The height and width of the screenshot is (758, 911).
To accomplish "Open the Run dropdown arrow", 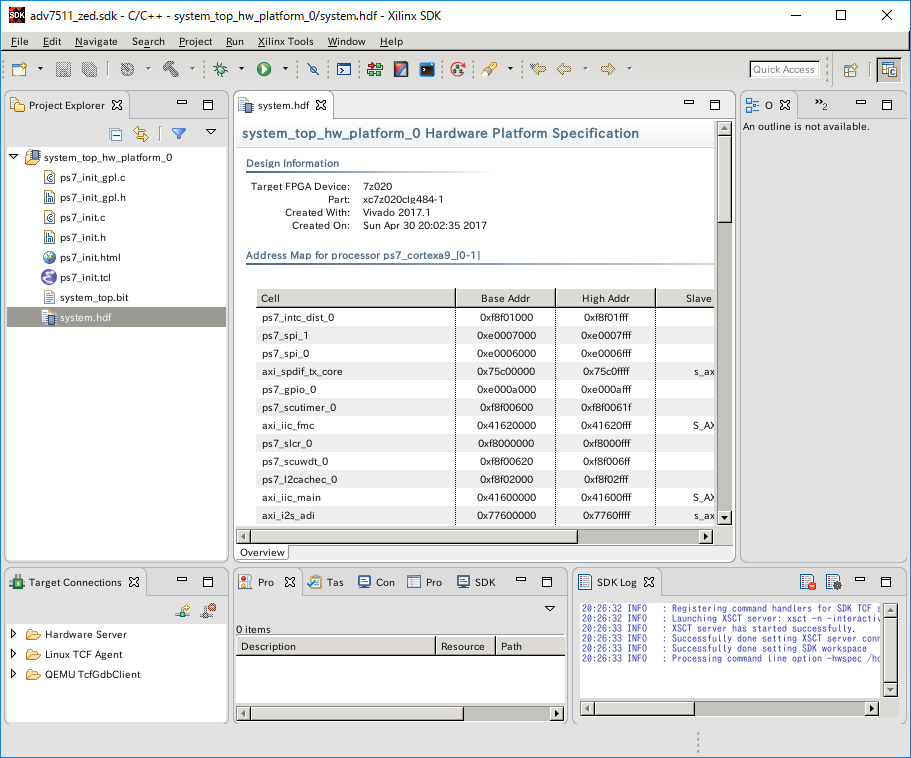I will point(285,69).
